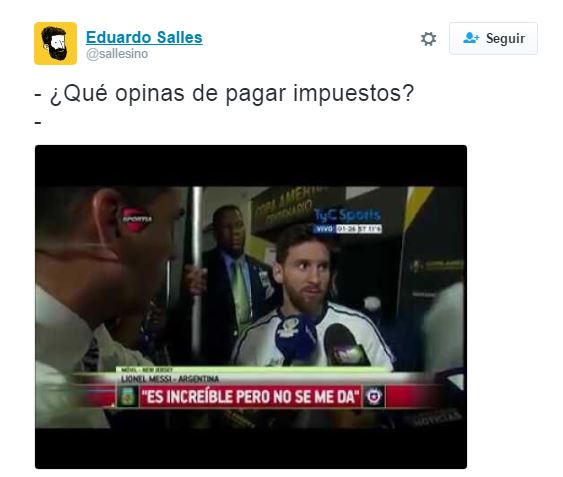Click the black microphone in the video
563x477 pixels.
coord(345,345)
